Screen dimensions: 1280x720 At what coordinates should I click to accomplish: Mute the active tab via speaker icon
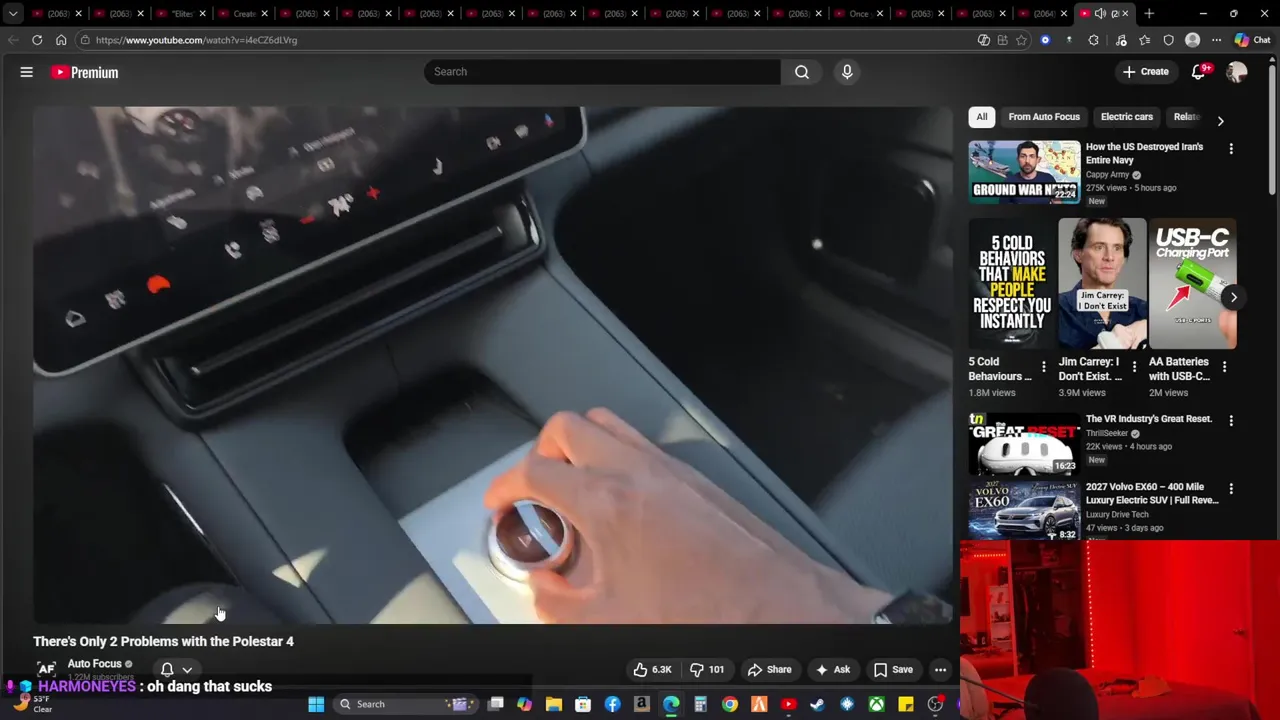(1100, 14)
